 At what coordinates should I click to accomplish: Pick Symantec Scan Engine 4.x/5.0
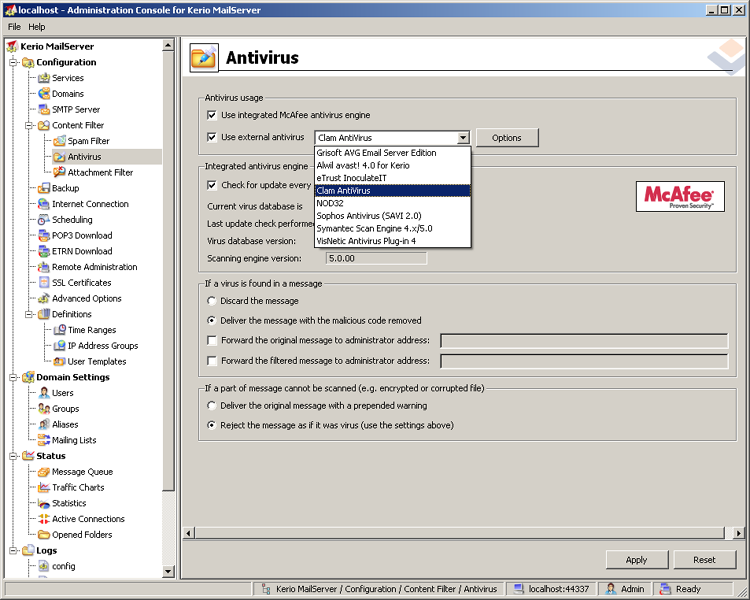393,228
